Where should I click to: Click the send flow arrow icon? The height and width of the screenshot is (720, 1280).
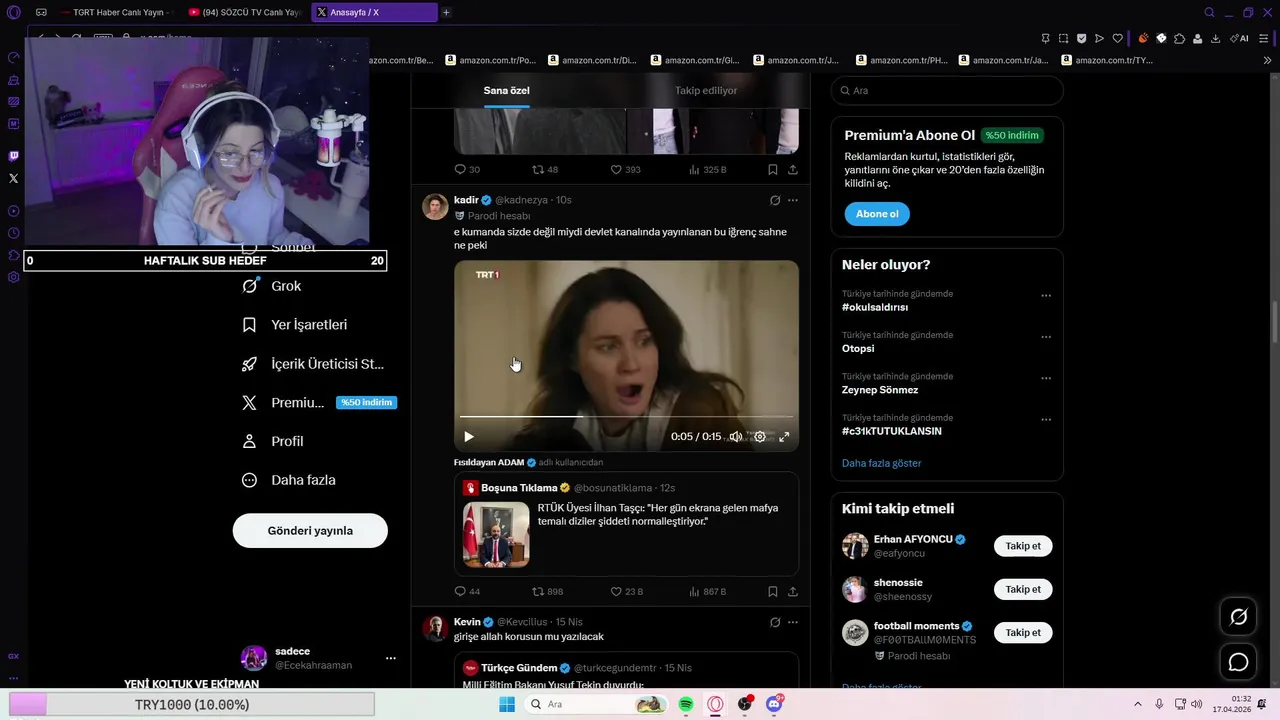1099,39
